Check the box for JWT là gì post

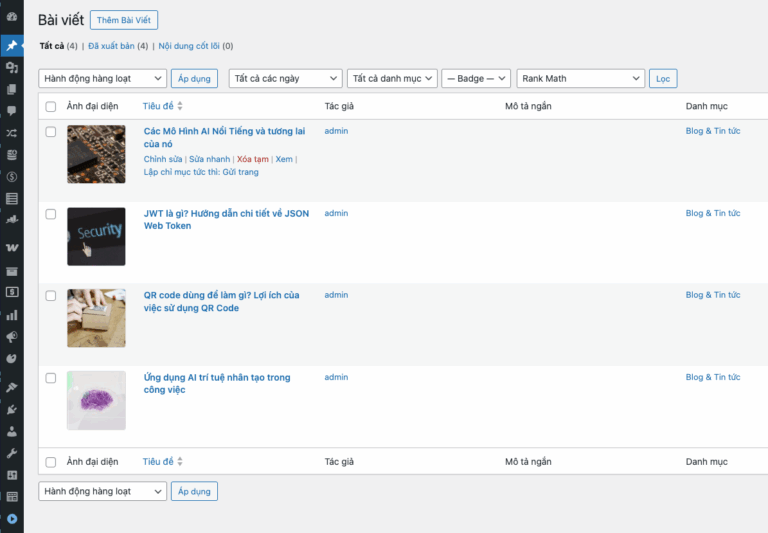coord(51,214)
